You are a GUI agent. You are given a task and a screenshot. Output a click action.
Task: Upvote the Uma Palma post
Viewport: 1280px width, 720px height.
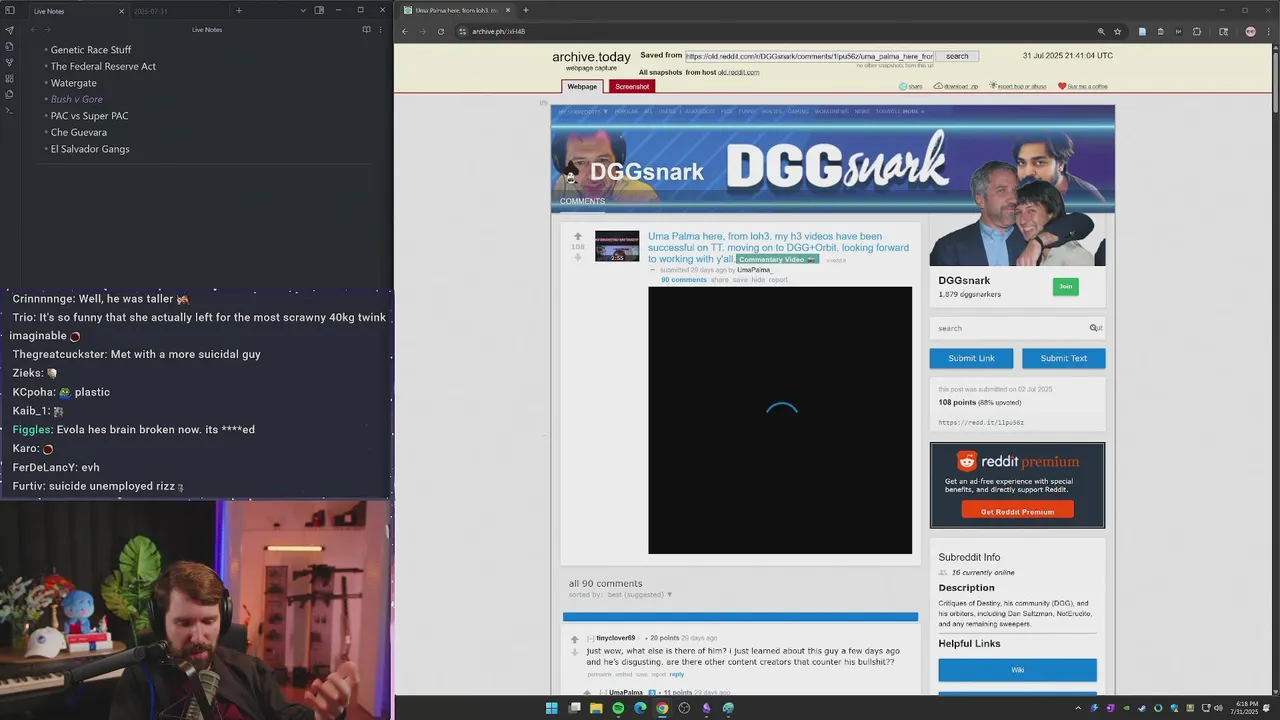(x=577, y=237)
